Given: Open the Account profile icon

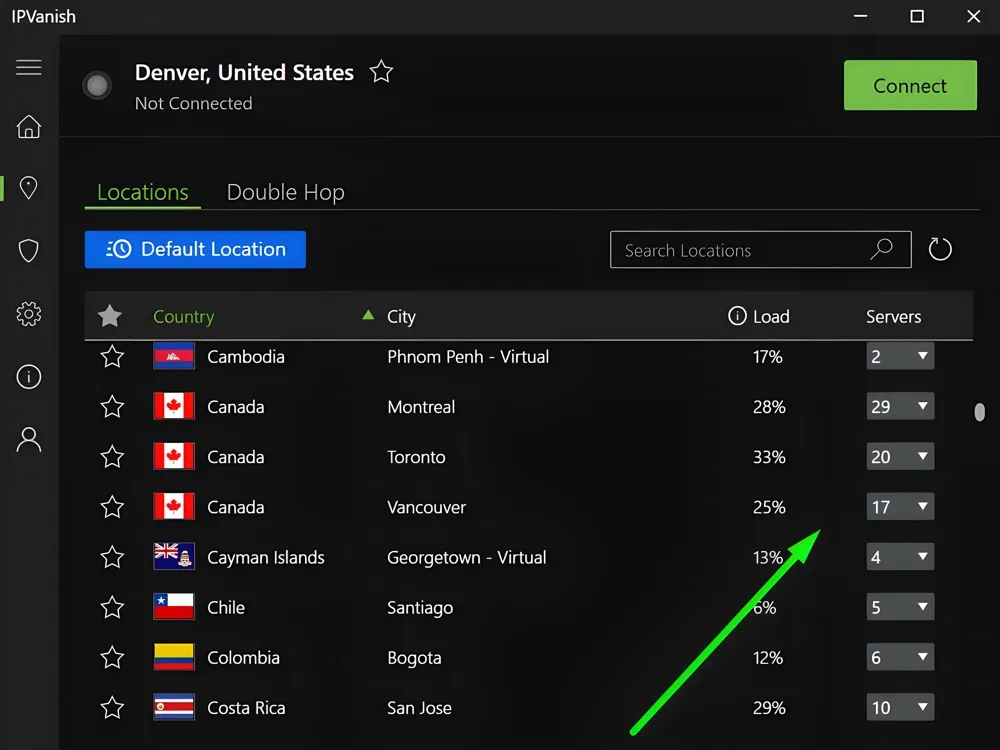Looking at the screenshot, I should tap(29, 439).
